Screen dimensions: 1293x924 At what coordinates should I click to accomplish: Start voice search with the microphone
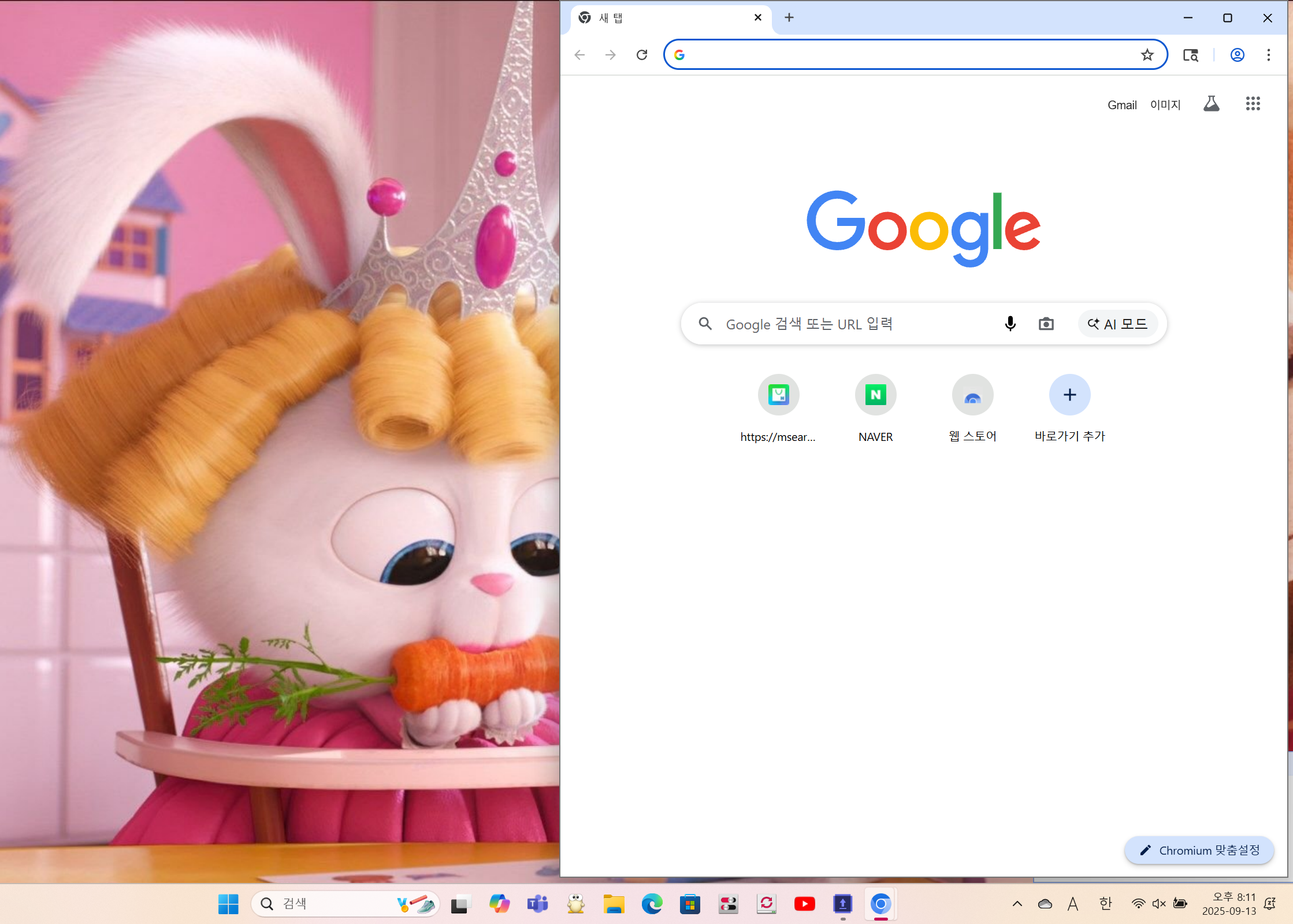(1010, 324)
